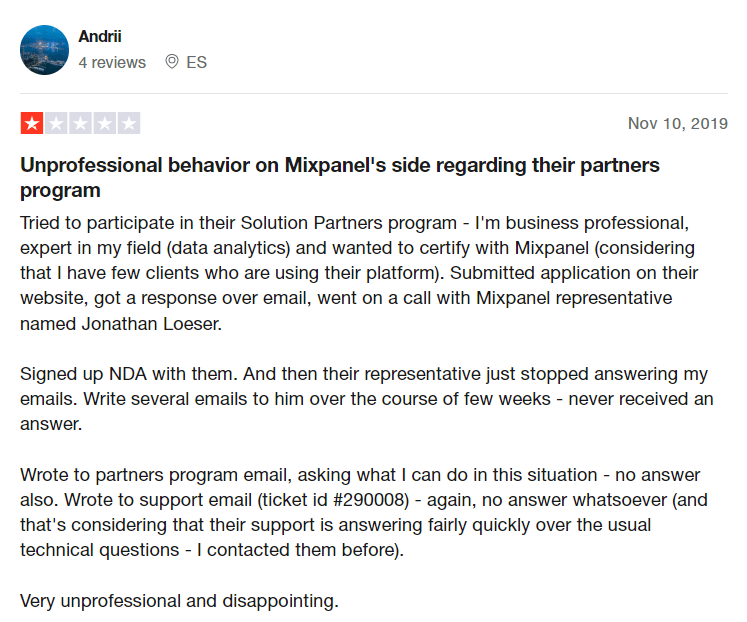747x622 pixels.
Task: Click the fourth grey rating star
Action: pyautogui.click(x=104, y=124)
